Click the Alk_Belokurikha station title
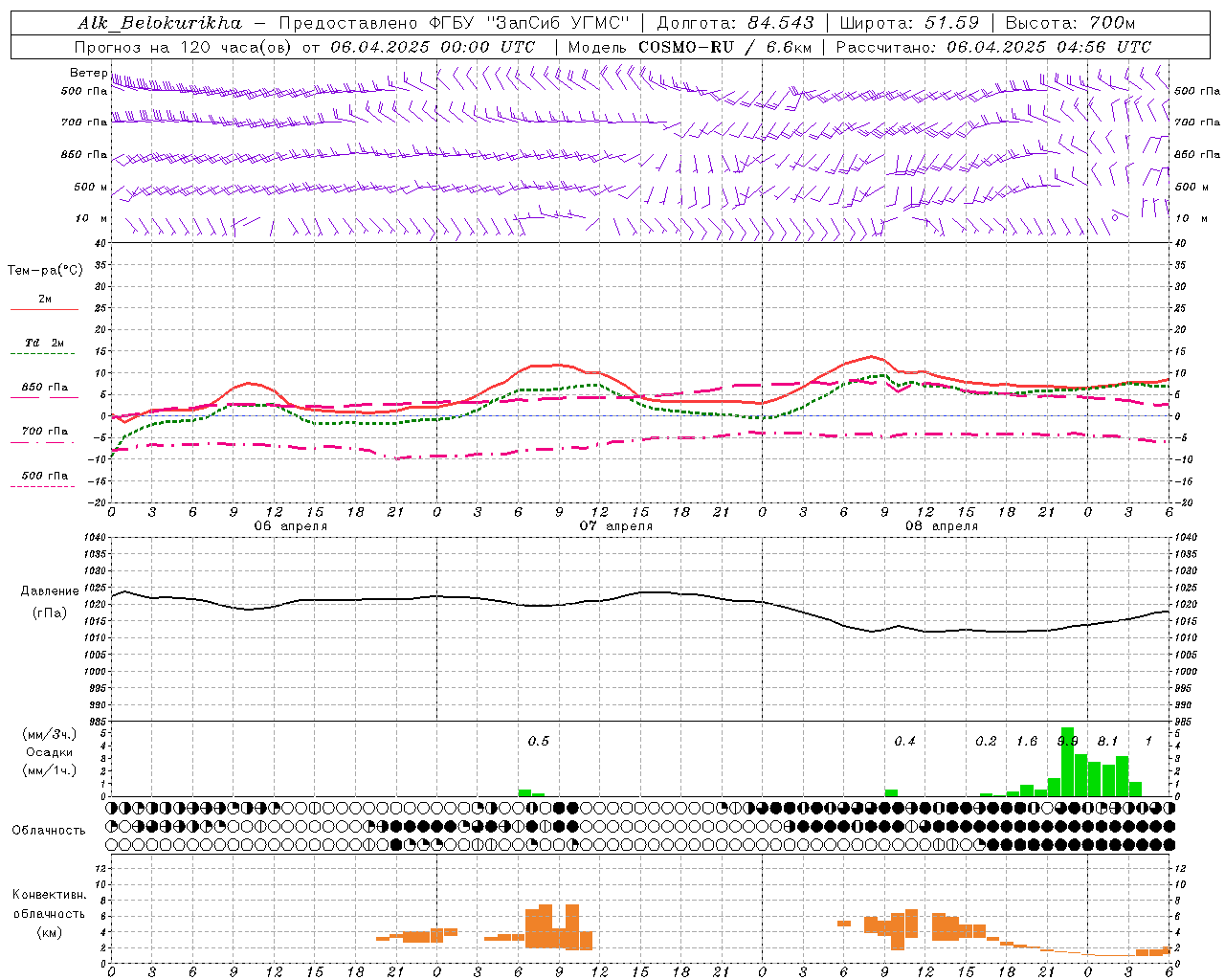 [x=159, y=23]
